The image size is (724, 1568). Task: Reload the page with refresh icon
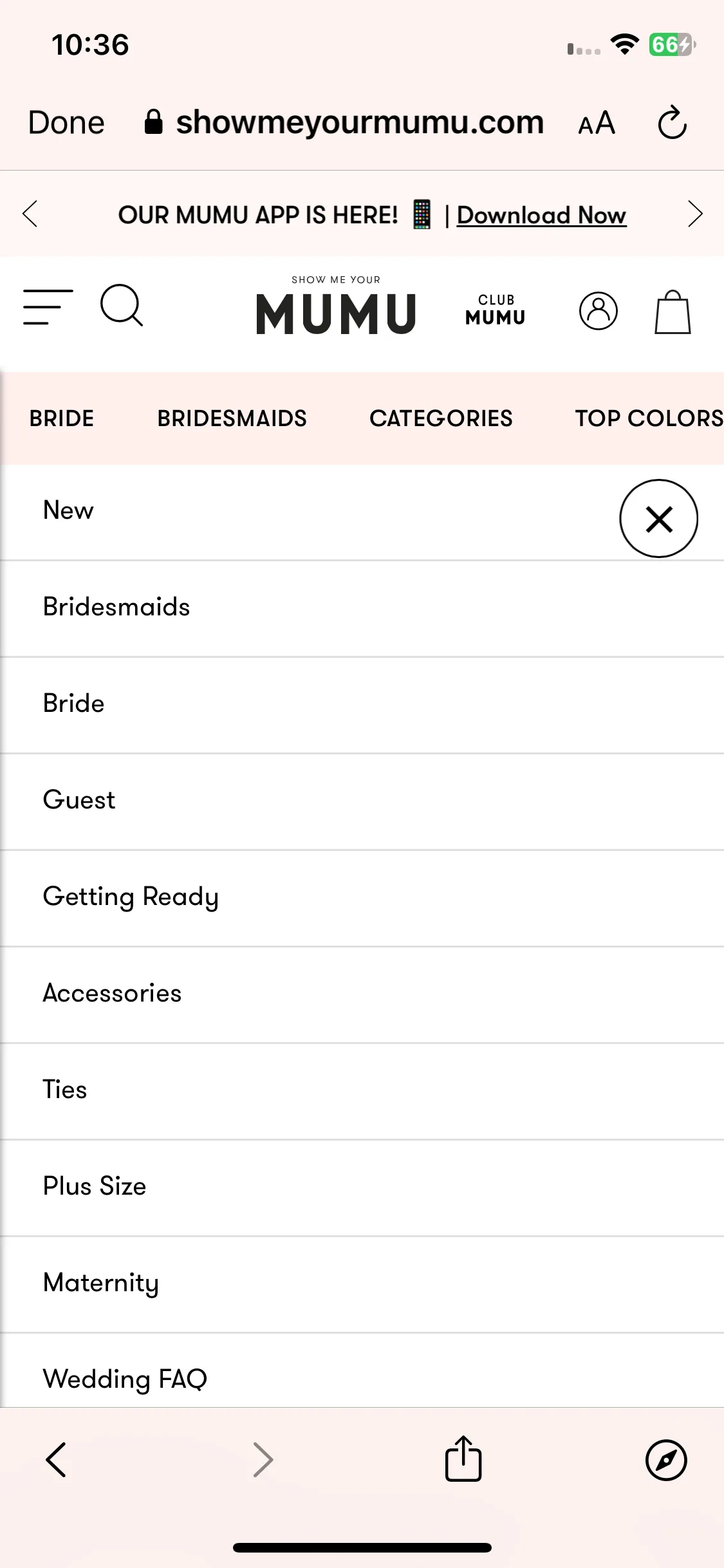673,122
